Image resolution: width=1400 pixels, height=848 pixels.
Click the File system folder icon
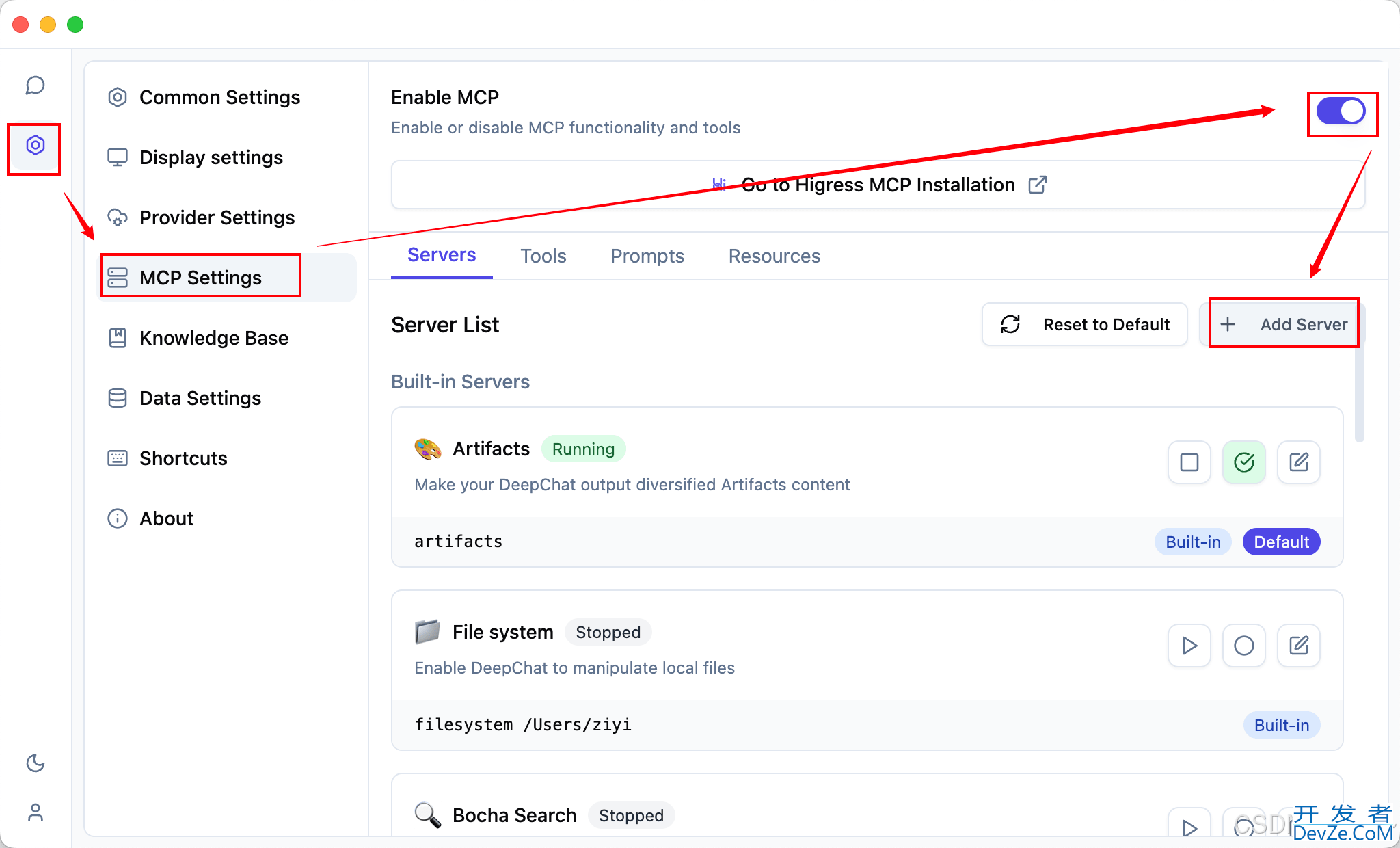(428, 632)
